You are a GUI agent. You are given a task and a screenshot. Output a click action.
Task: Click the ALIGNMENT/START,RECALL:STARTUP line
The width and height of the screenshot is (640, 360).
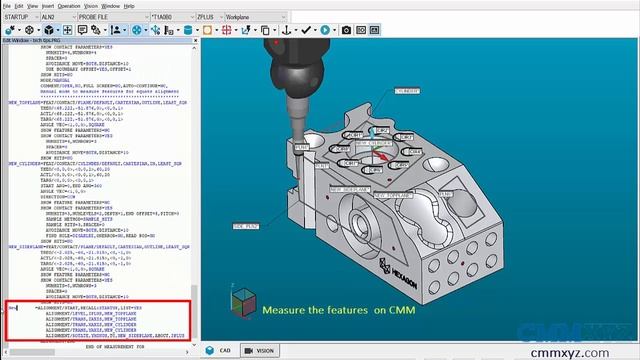click(x=89, y=308)
